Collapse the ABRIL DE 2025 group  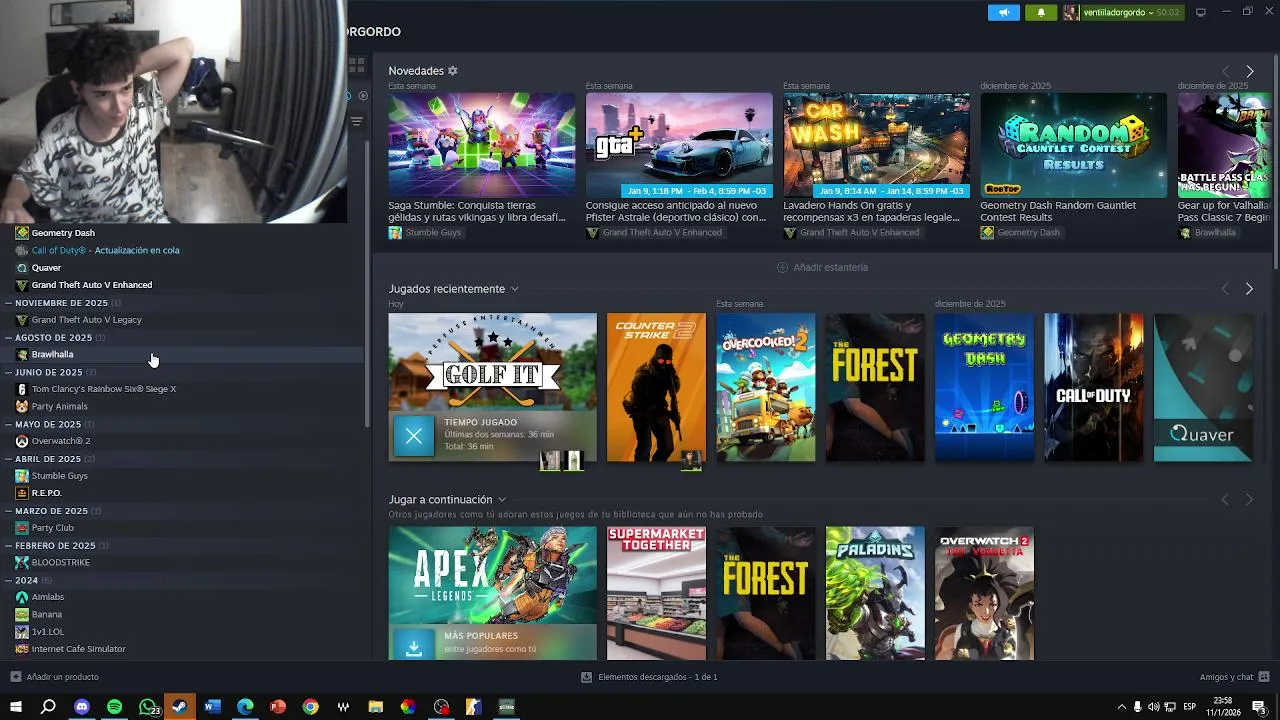pos(8,459)
